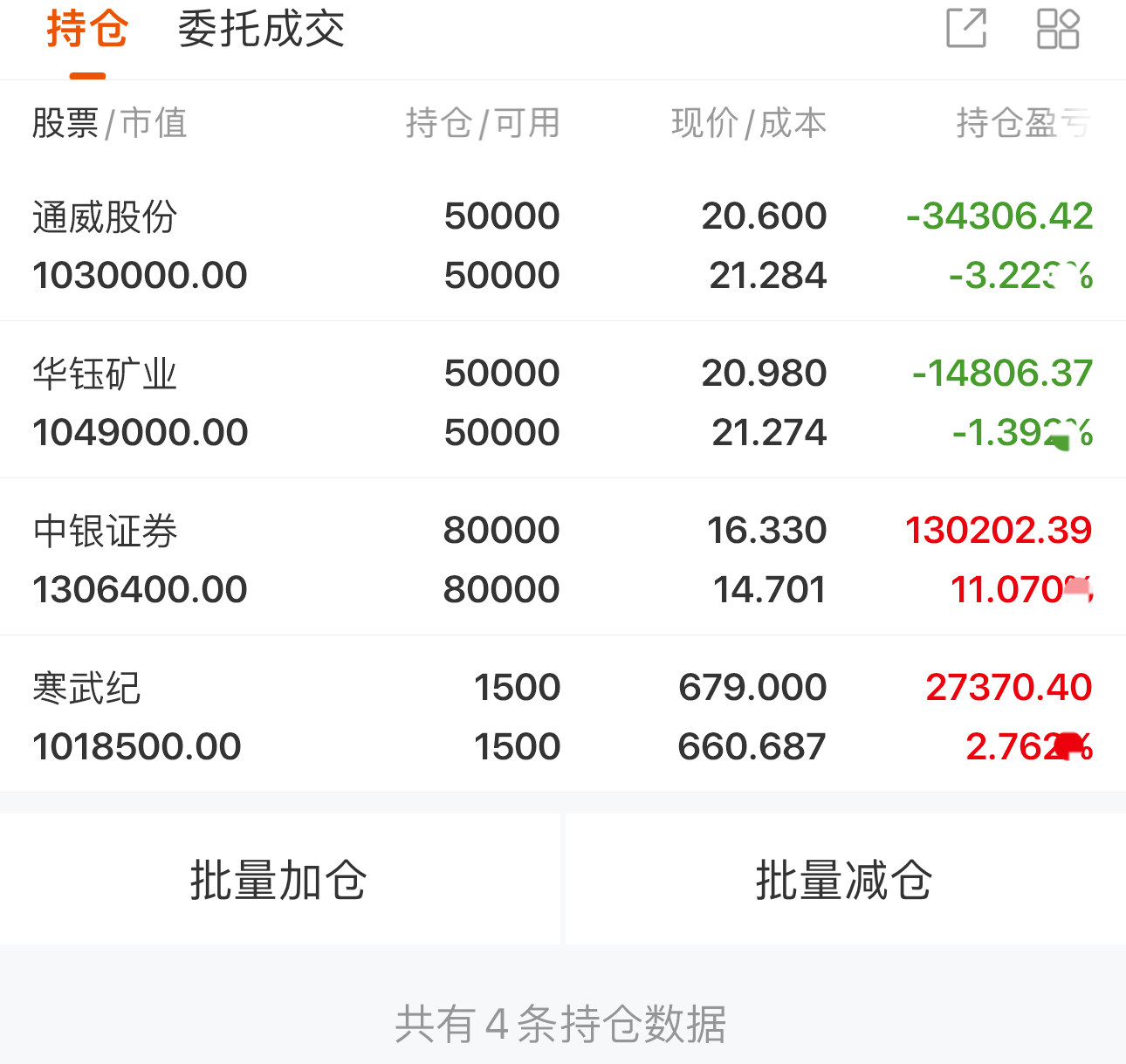Select cost price 21.284

(768, 276)
